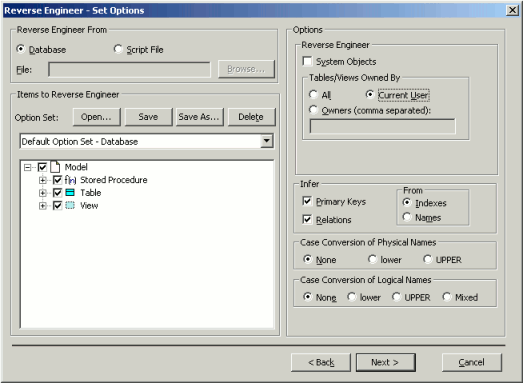Click the disabled Browse... button
The width and height of the screenshot is (523, 383).
pos(246,69)
